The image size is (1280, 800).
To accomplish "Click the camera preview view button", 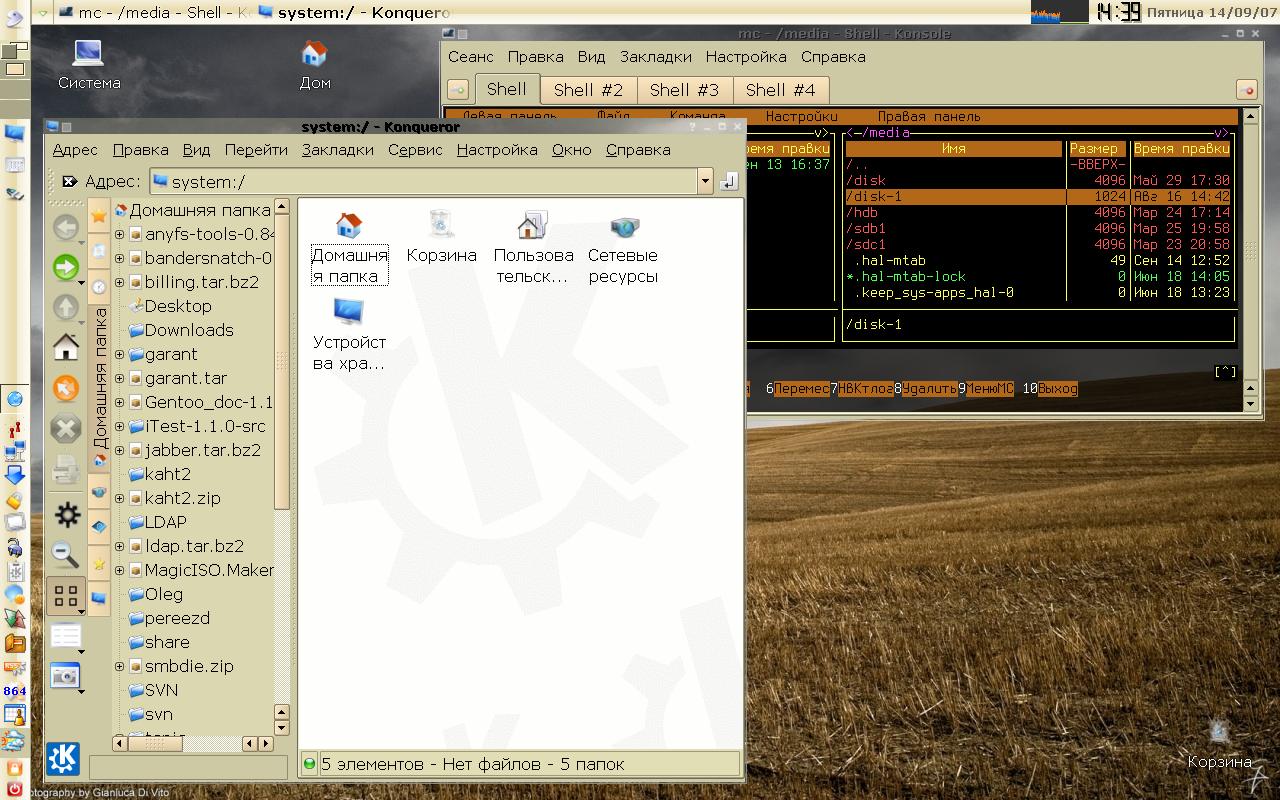I will [66, 677].
